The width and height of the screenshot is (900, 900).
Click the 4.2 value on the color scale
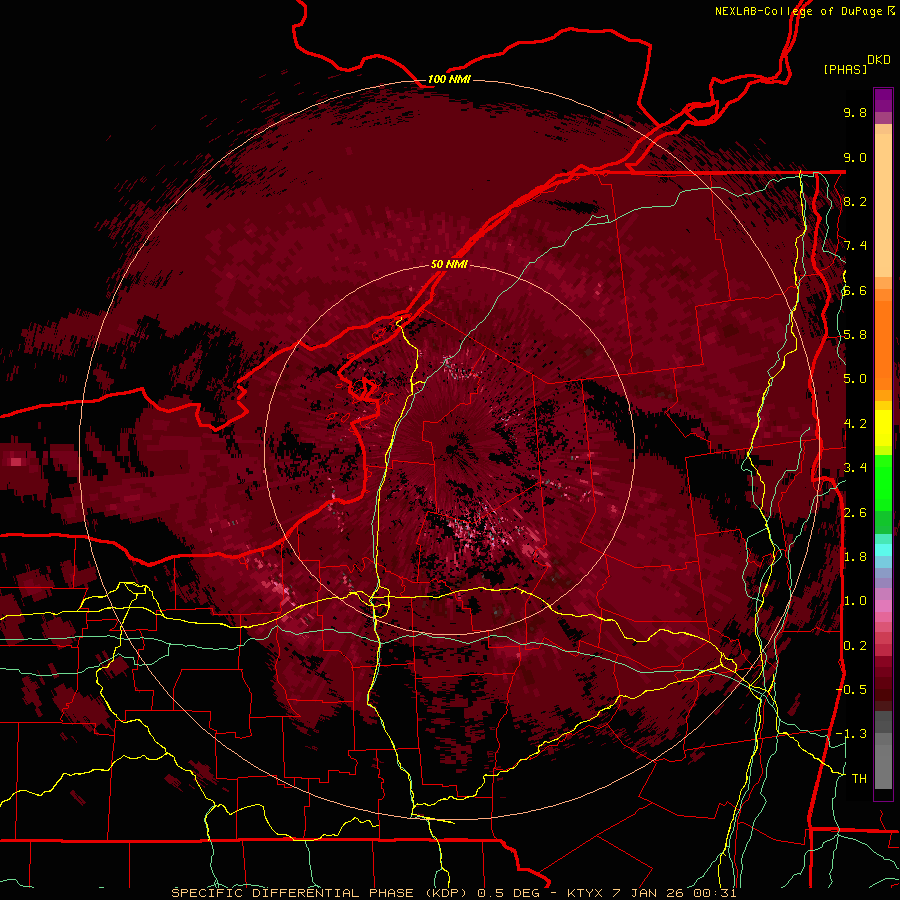coord(855,423)
